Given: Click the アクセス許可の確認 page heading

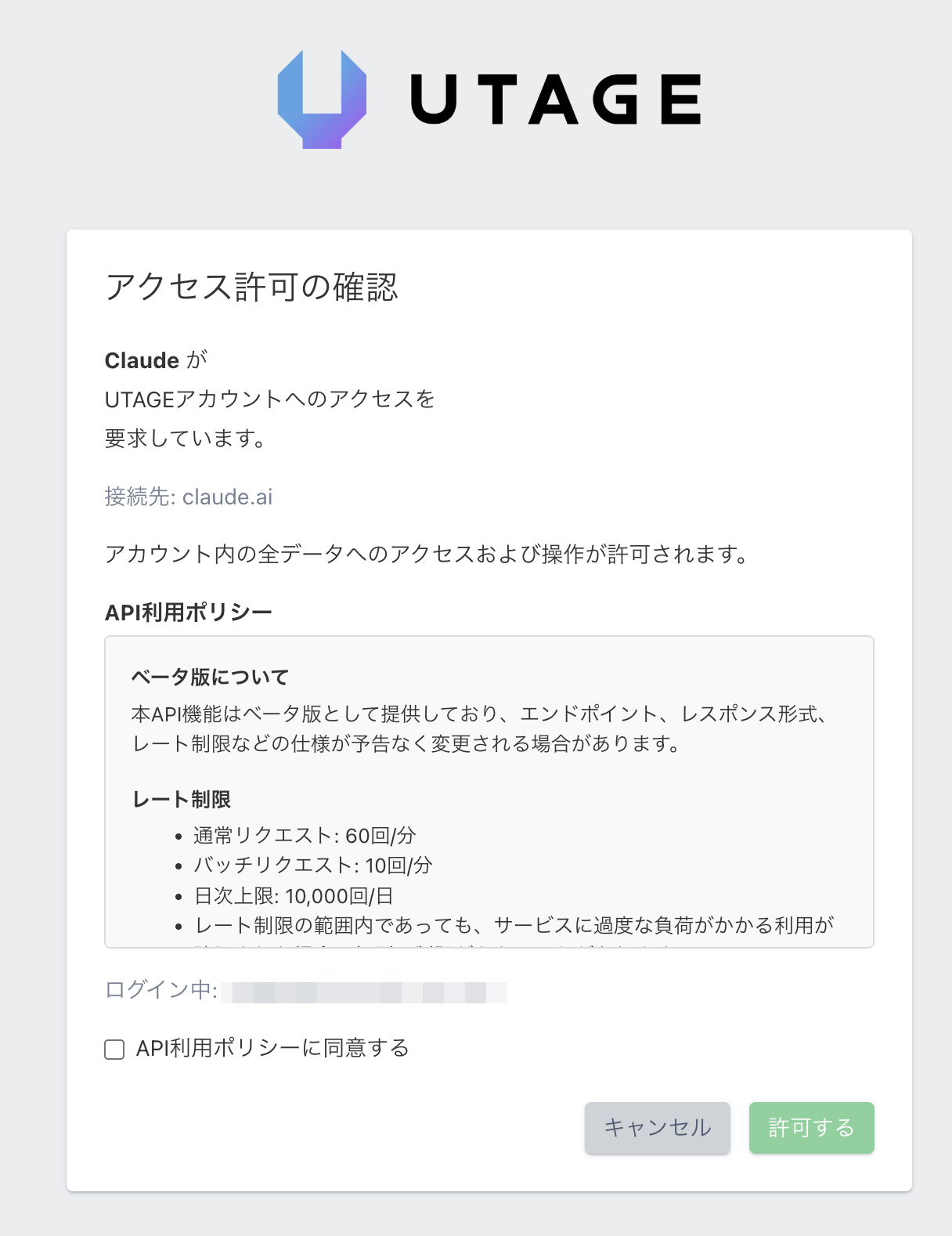Looking at the screenshot, I should 251,287.
